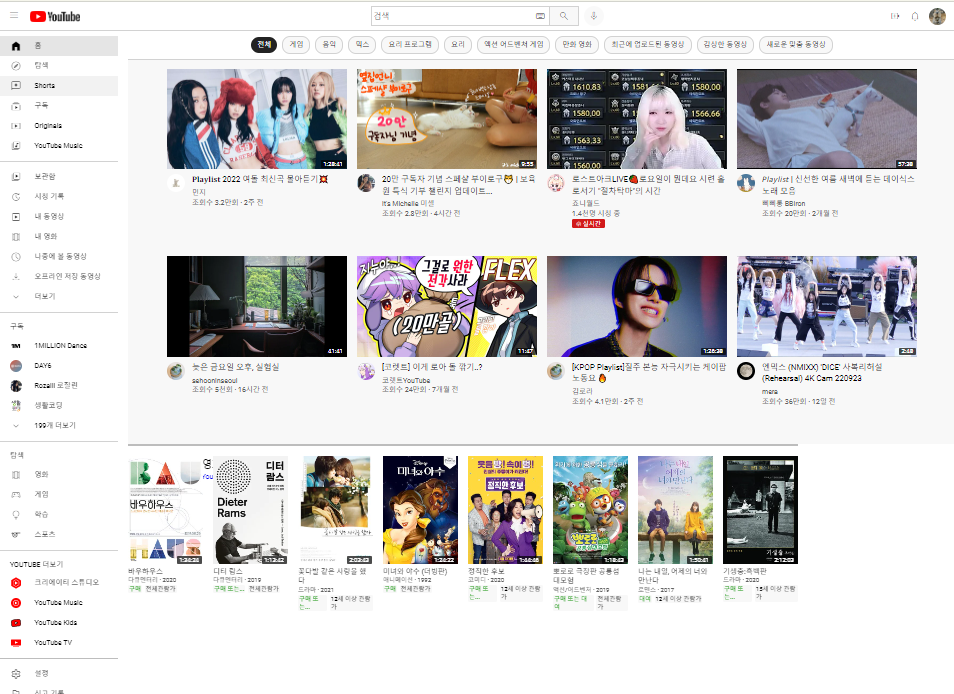This screenshot has height=694, width=954.
Task: Open the dark study room video thumbnail
Action: 257,306
